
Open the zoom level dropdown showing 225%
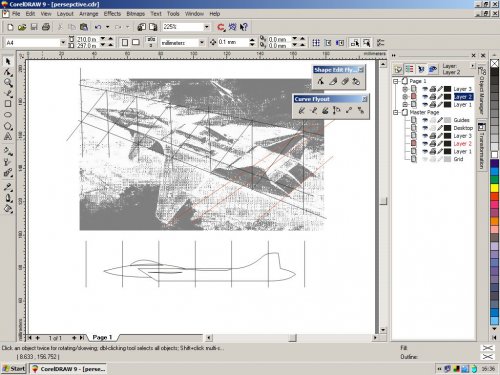[x=207, y=27]
